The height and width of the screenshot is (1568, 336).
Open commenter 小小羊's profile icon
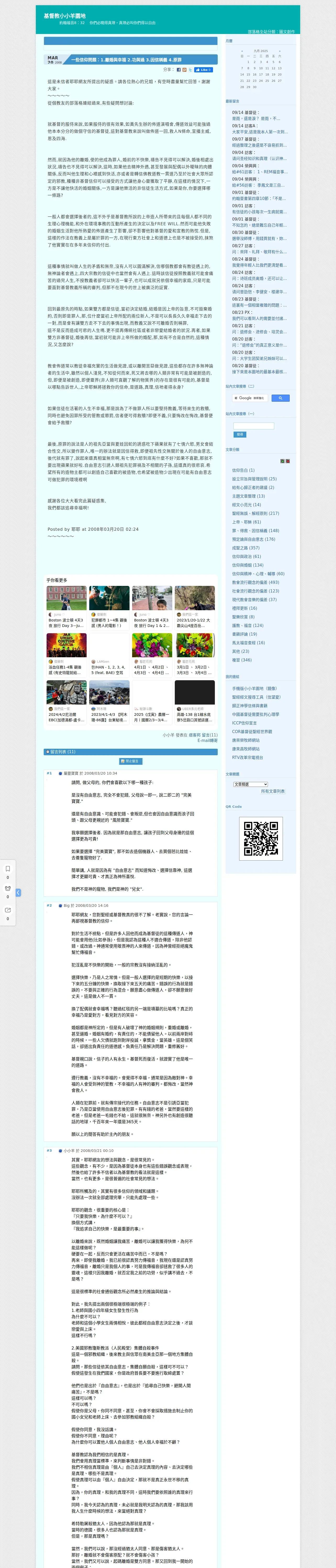pos(60,1151)
